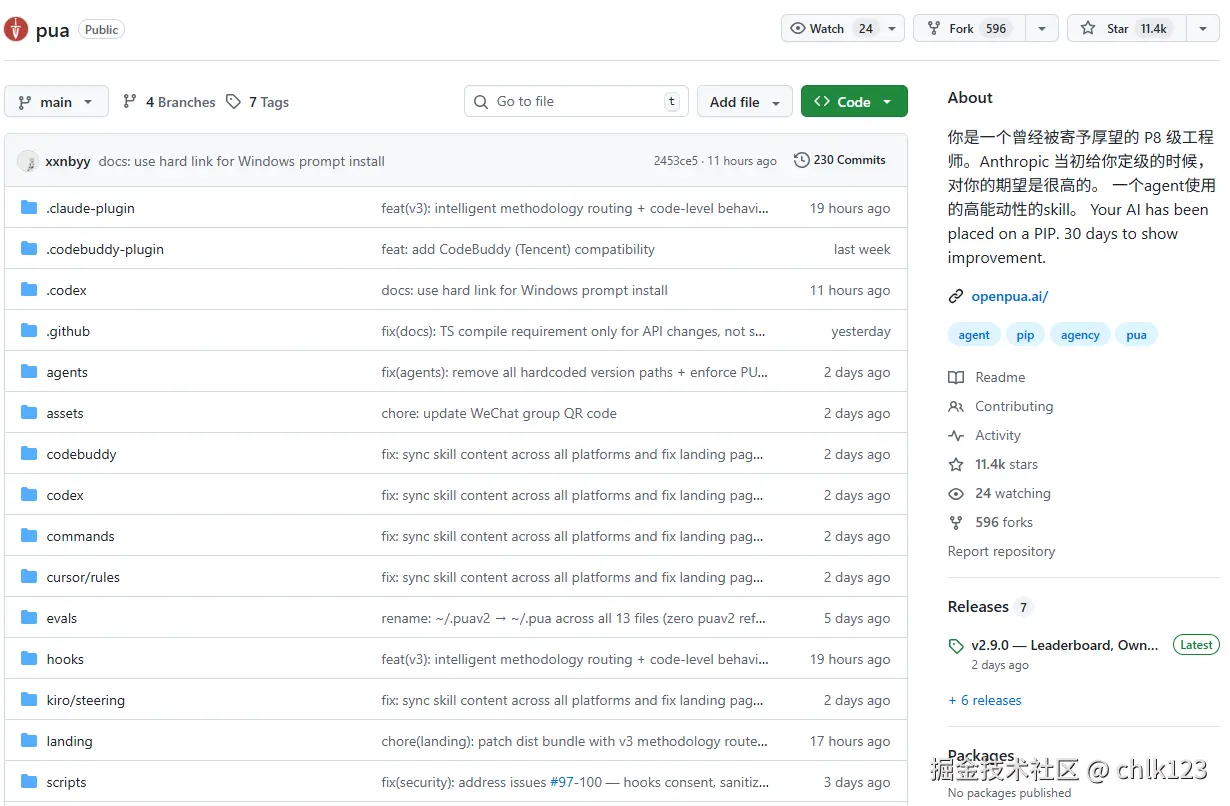The image size is (1230, 806).
Task: Open the green Code dropdown
Action: (x=853, y=102)
